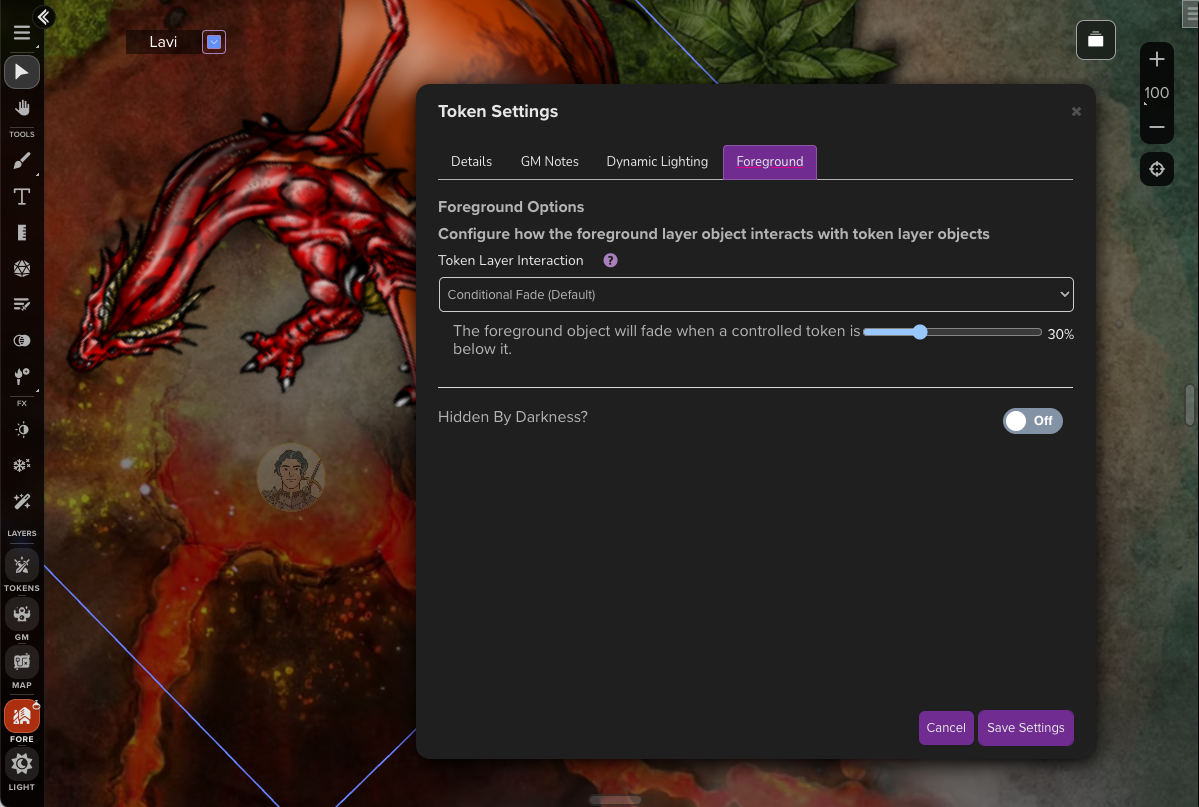Switch to the Map layer
The height and width of the screenshot is (807, 1199).
21,662
